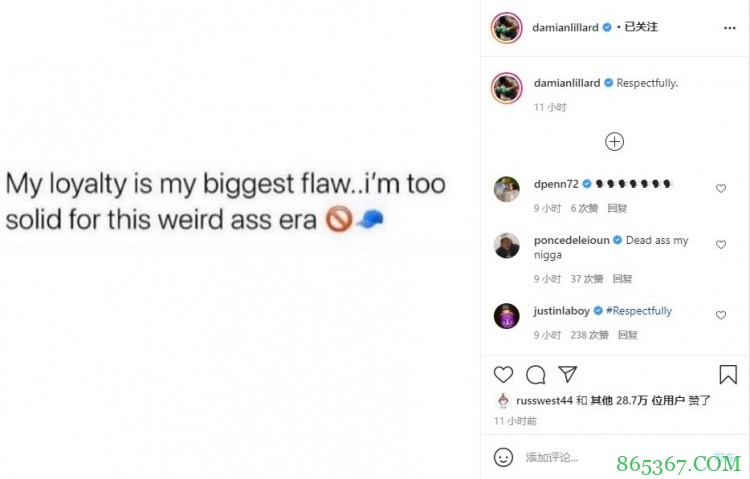750x479 pixels.
Task: Load more comments with plus circle
Action: pos(615,142)
